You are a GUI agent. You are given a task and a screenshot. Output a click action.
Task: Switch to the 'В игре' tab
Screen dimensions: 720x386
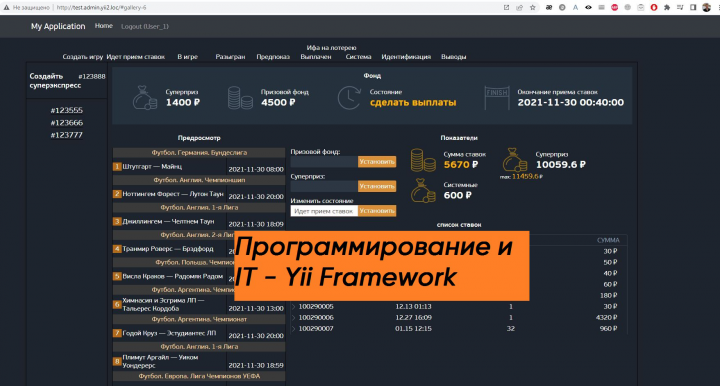(187, 57)
